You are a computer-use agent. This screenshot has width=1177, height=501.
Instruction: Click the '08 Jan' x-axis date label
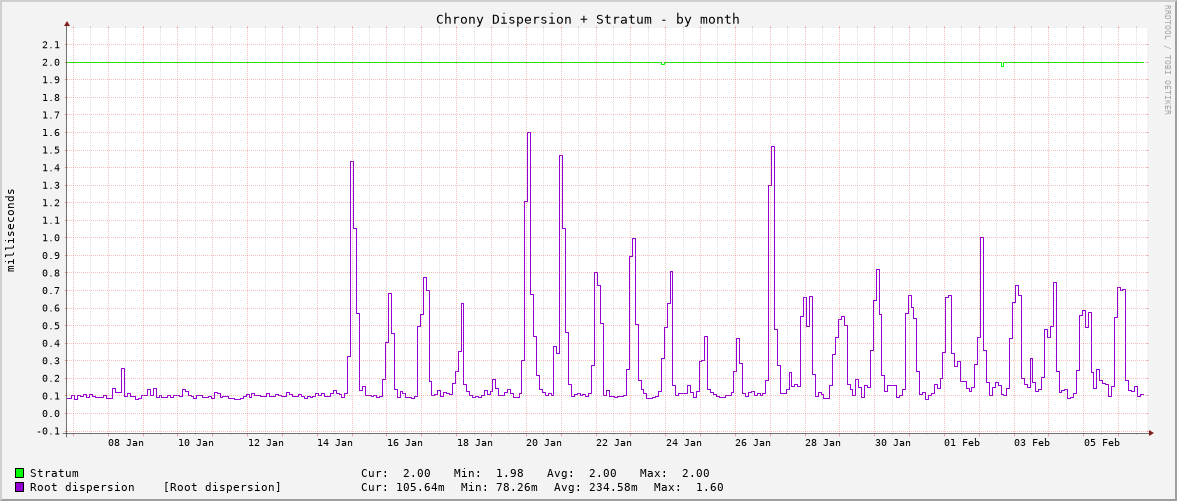tap(126, 443)
